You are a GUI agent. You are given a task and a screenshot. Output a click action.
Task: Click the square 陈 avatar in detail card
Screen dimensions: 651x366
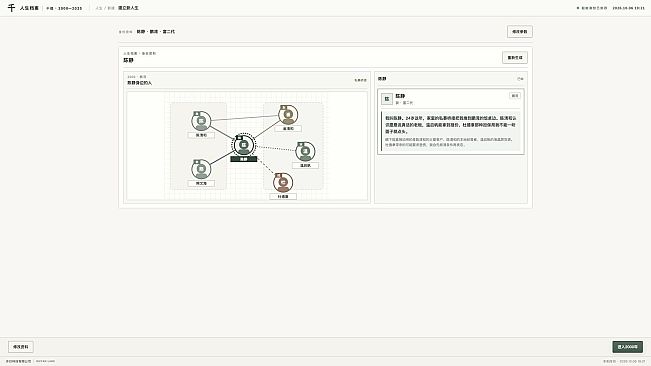point(387,99)
